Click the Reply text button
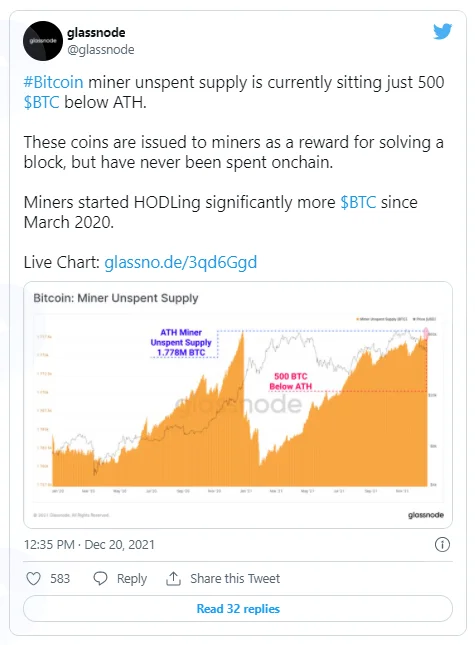475x645 pixels. click(x=132, y=578)
